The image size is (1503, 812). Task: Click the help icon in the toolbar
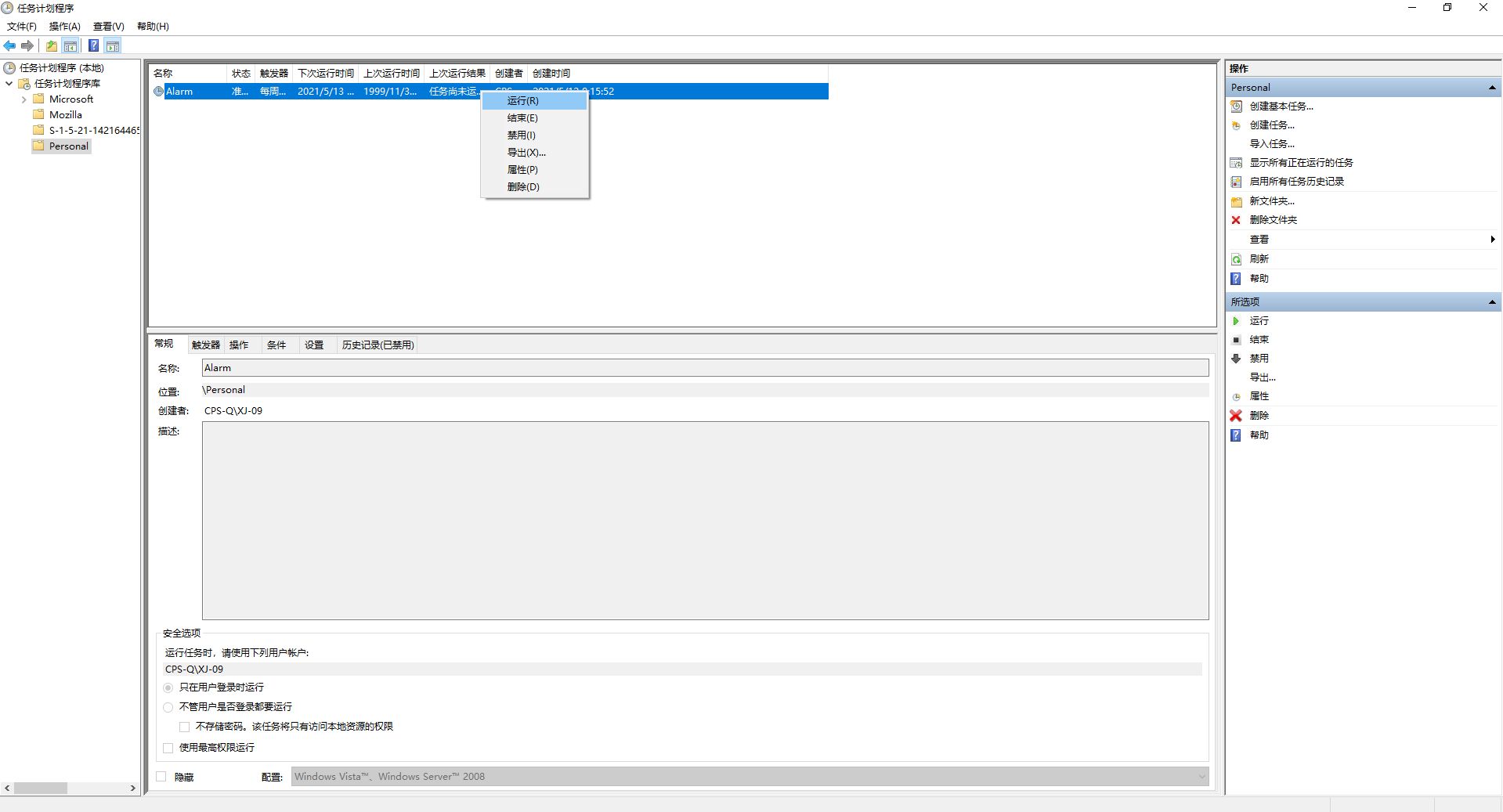(x=93, y=45)
